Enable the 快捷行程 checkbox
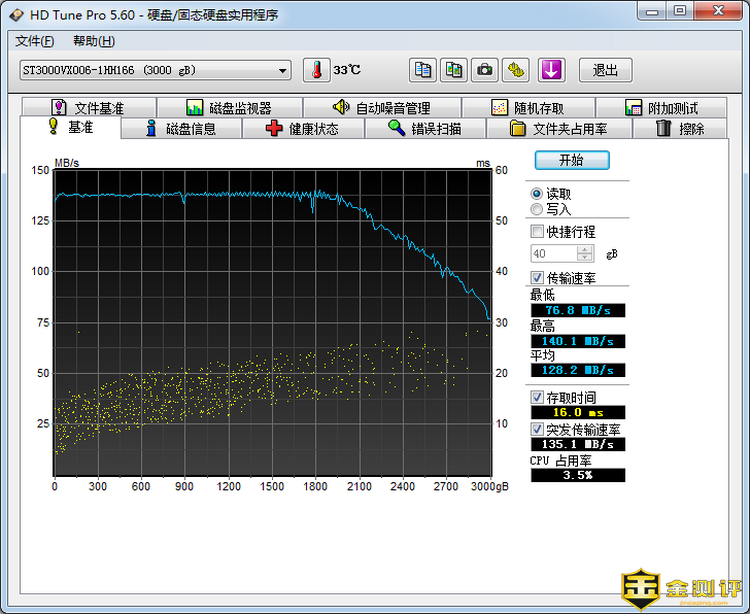The height and width of the screenshot is (614, 750). click(538, 232)
